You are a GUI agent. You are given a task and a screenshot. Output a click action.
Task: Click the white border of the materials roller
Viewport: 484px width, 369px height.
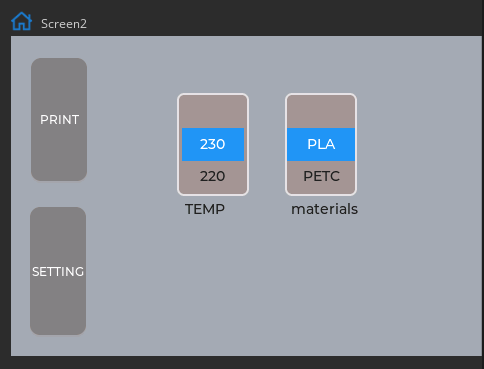pyautogui.click(x=286, y=144)
